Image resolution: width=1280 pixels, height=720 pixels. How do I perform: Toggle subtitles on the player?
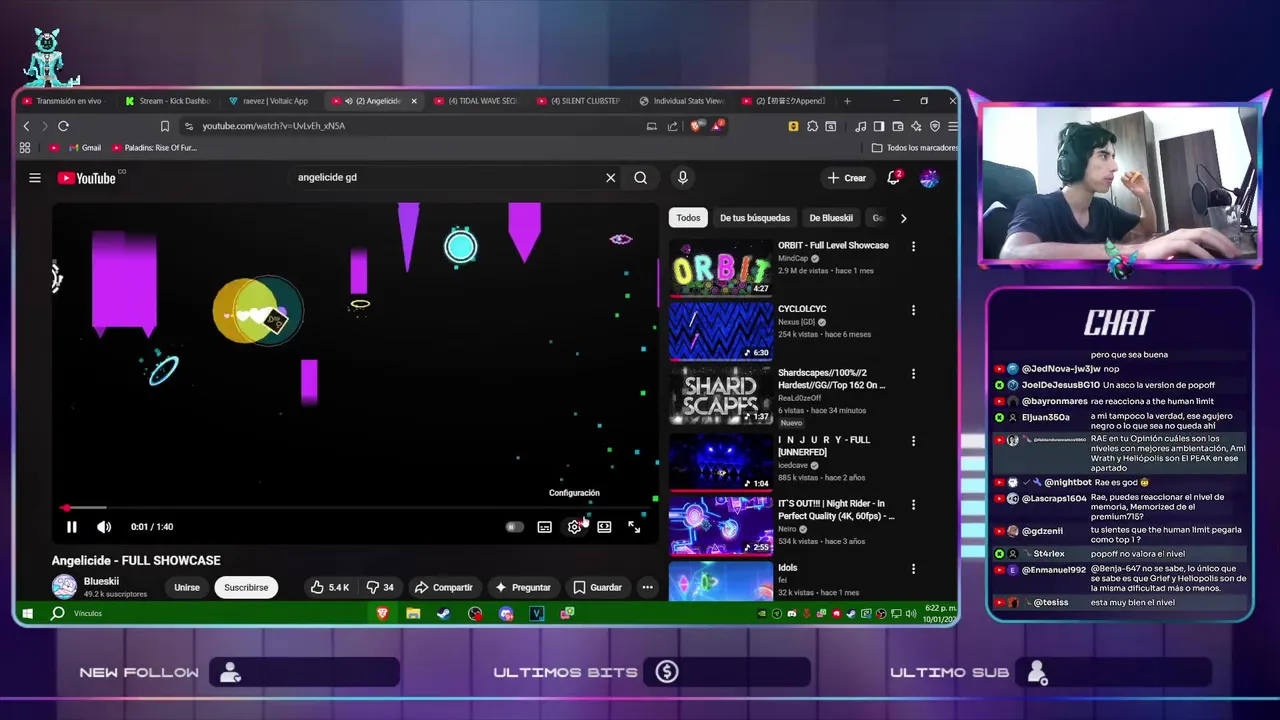click(544, 527)
